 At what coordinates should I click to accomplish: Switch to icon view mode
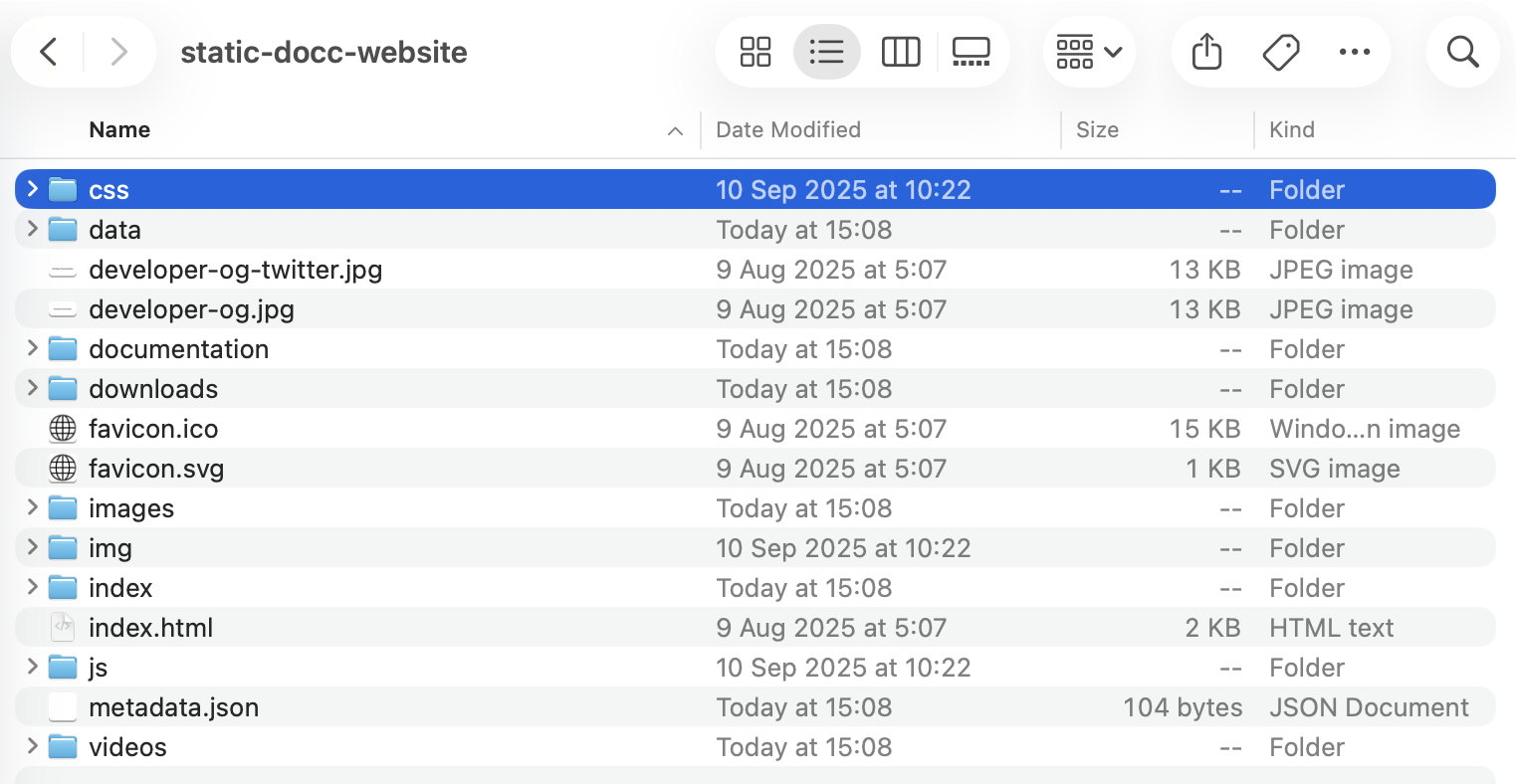754,51
